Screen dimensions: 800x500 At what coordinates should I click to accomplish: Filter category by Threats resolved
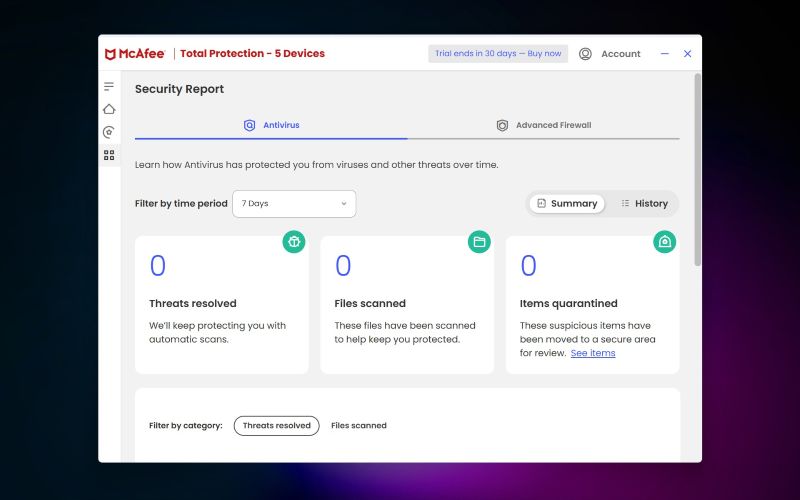click(277, 426)
